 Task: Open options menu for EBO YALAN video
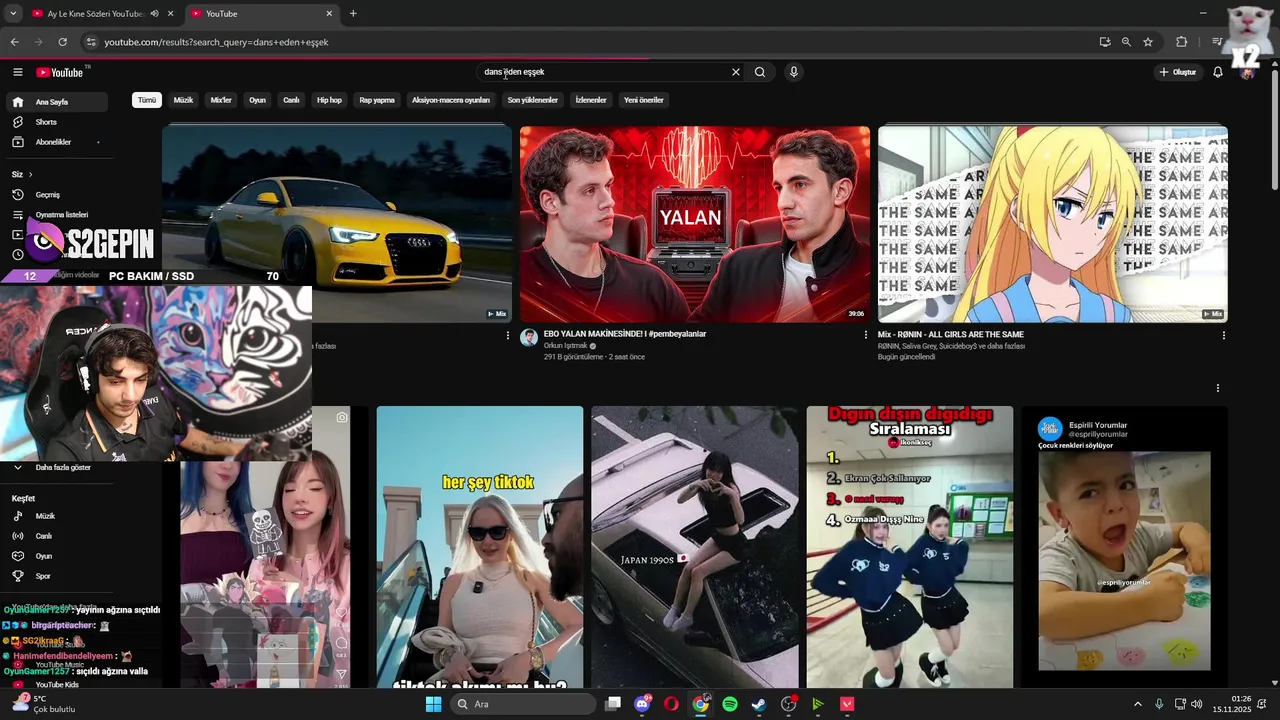click(866, 335)
